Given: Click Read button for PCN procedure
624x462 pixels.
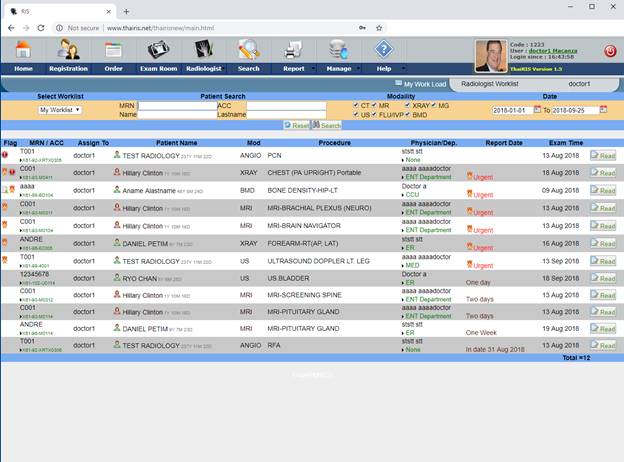Looking at the screenshot, I should click(602, 156).
